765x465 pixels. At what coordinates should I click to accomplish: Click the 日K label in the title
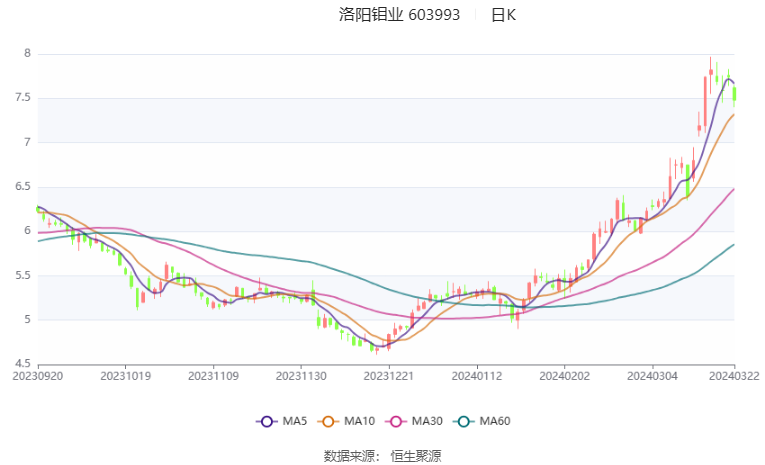point(503,15)
